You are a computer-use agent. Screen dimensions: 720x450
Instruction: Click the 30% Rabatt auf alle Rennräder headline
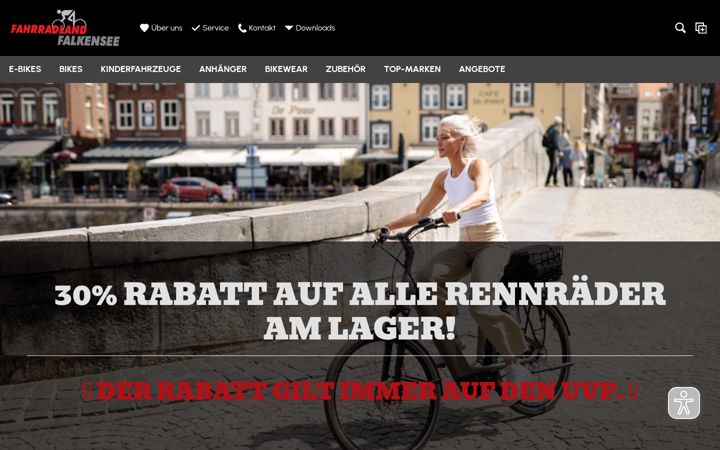(360, 310)
